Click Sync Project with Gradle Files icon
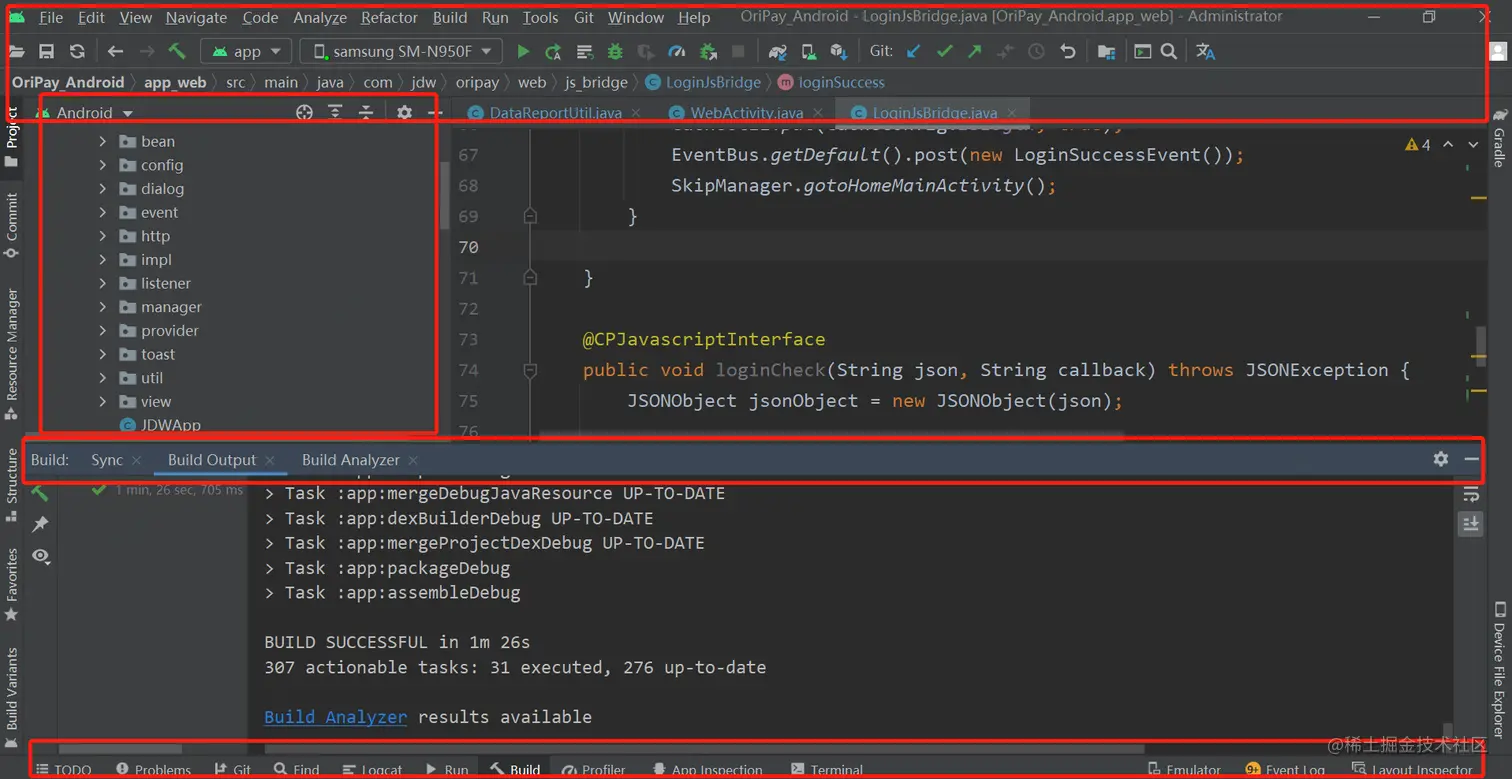1512x779 pixels. [x=777, y=51]
